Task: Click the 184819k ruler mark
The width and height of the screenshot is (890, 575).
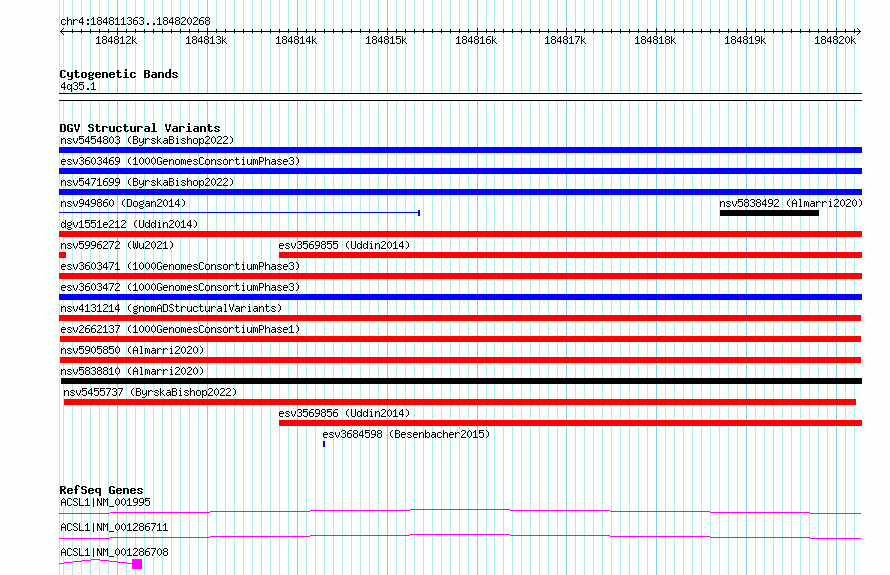Action: point(745,41)
